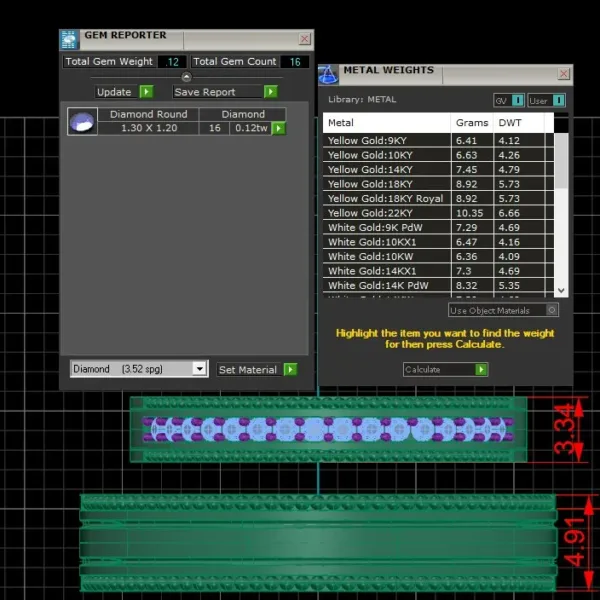Click the metal list scroll down arrow

point(561,290)
